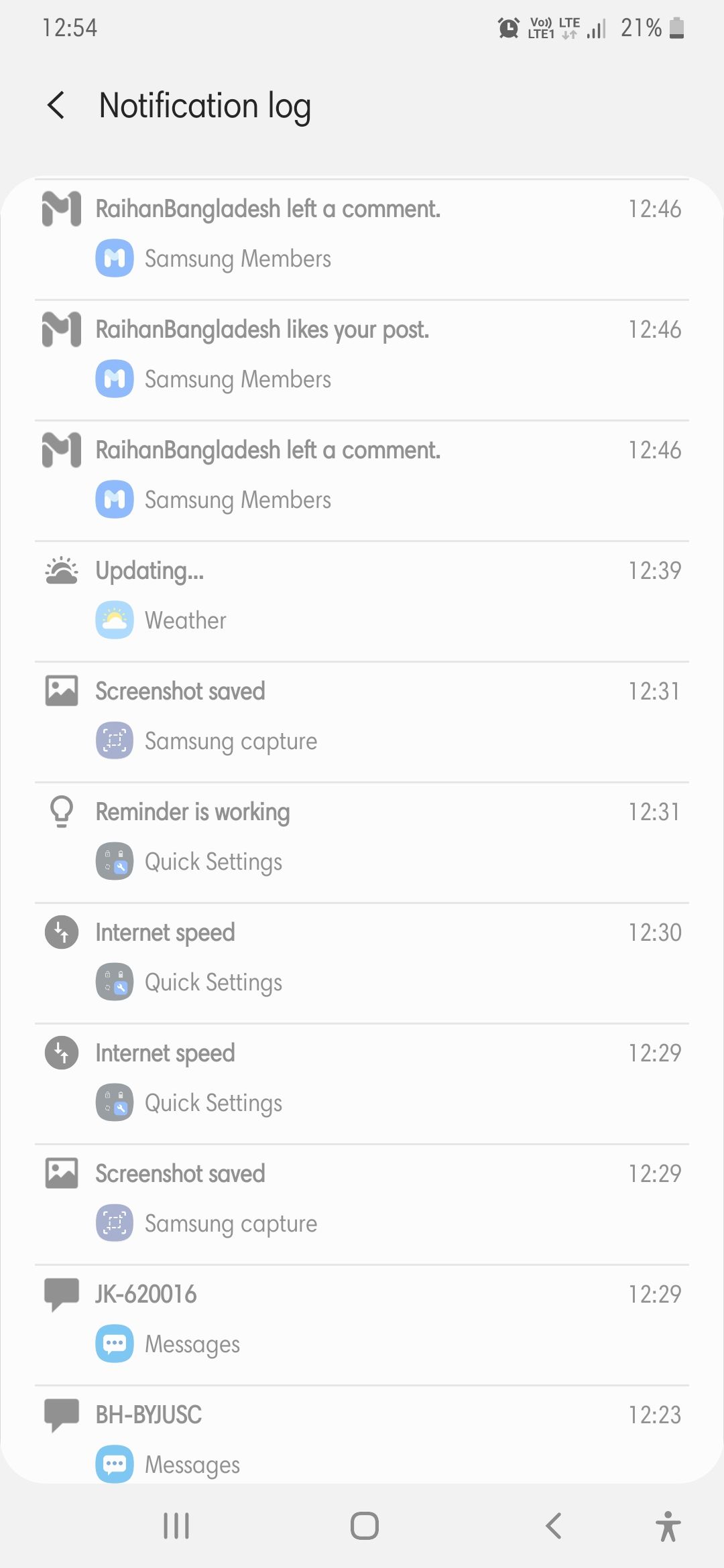Tap the internet speed arrows icon
The width and height of the screenshot is (724, 1568).
(x=60, y=931)
